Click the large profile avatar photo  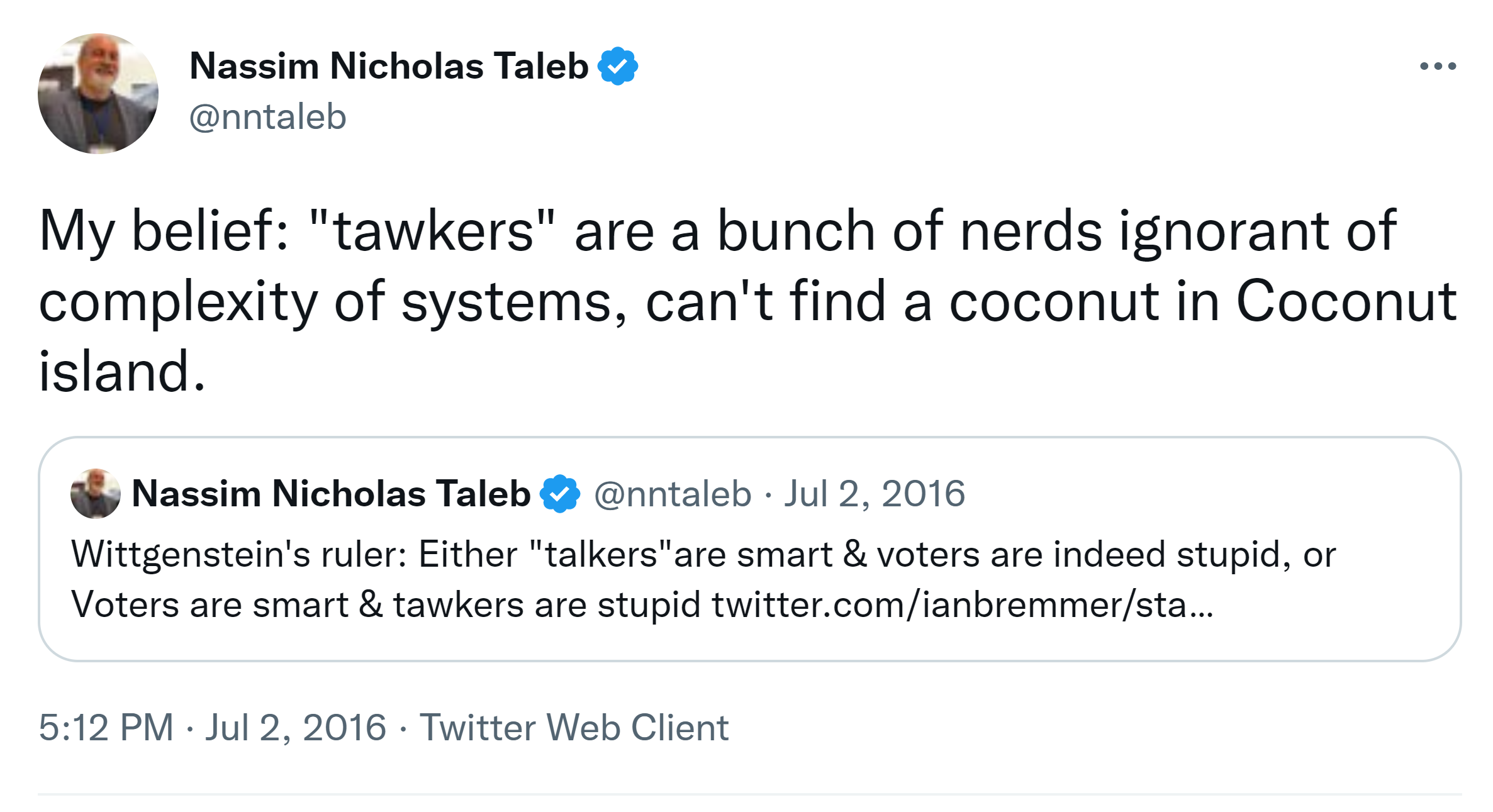coord(98,94)
